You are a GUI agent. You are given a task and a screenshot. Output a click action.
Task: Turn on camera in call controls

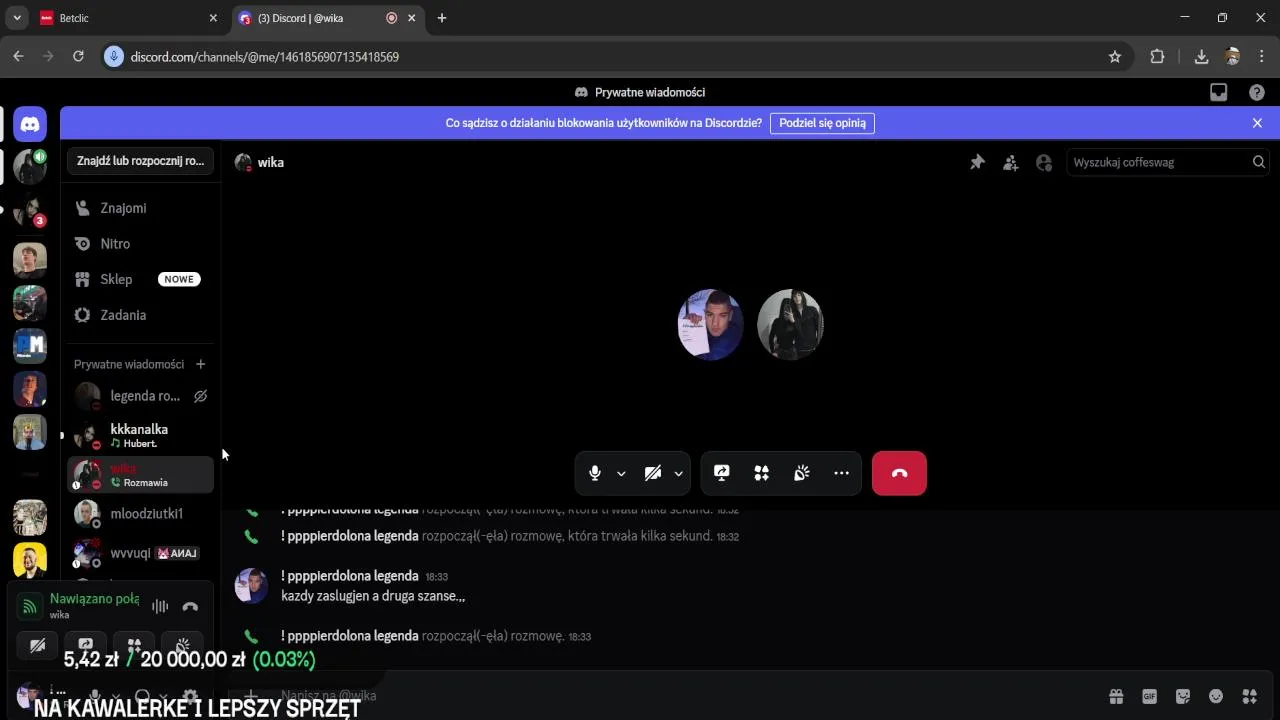[653, 473]
